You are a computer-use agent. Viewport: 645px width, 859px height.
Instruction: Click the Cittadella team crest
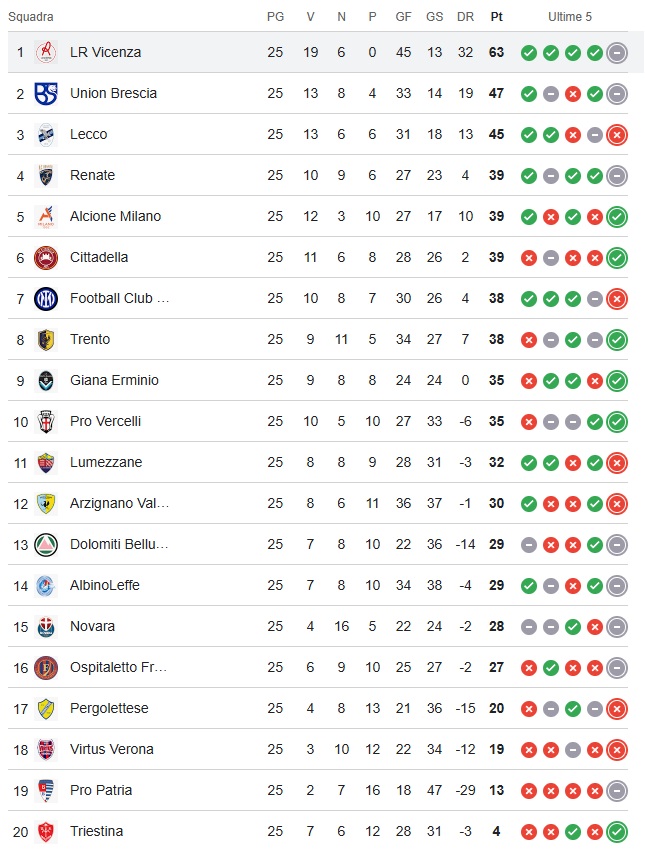pos(46,257)
